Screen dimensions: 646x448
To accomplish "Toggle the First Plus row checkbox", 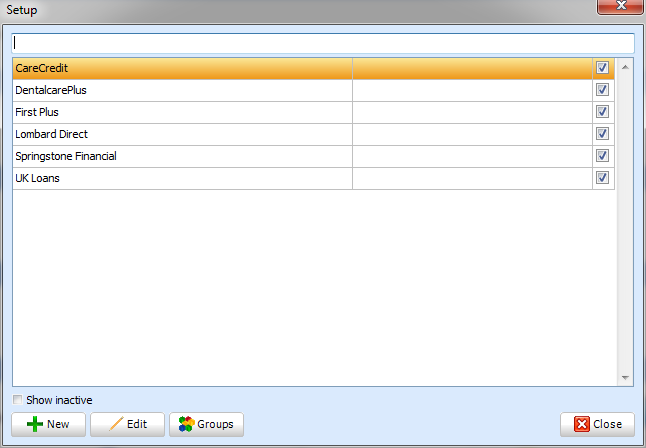I will (x=602, y=112).
